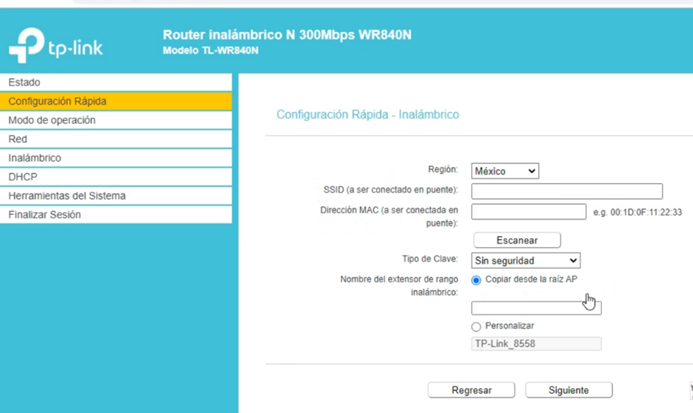Open Tipo de Clave dropdown

tap(525, 261)
